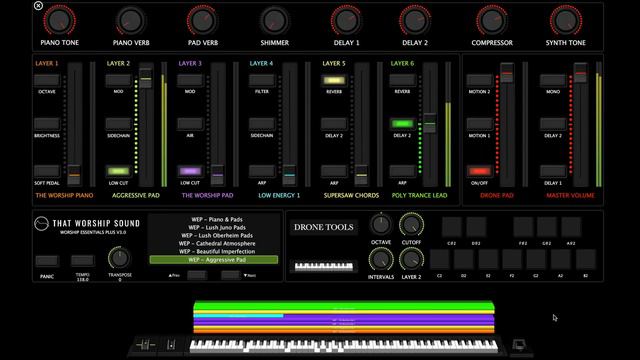This screenshot has height=360, width=640.
Task: Trigger the F#2 drone pad
Action: click(x=523, y=227)
